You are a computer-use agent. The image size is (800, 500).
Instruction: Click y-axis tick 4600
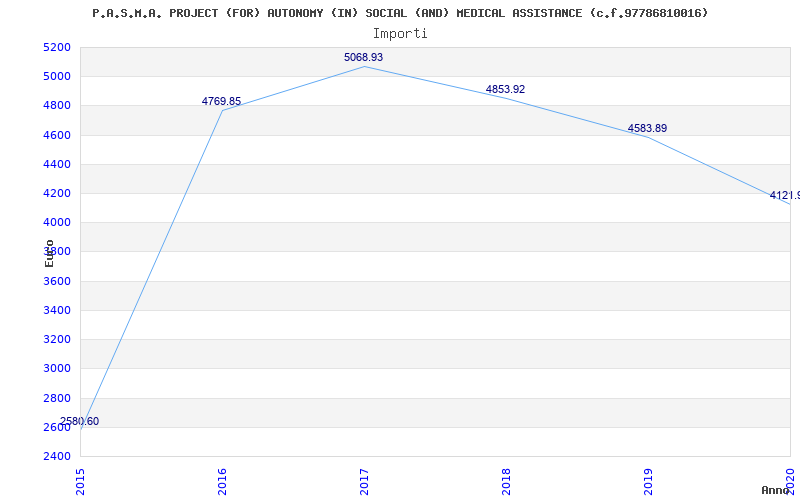(x=57, y=135)
